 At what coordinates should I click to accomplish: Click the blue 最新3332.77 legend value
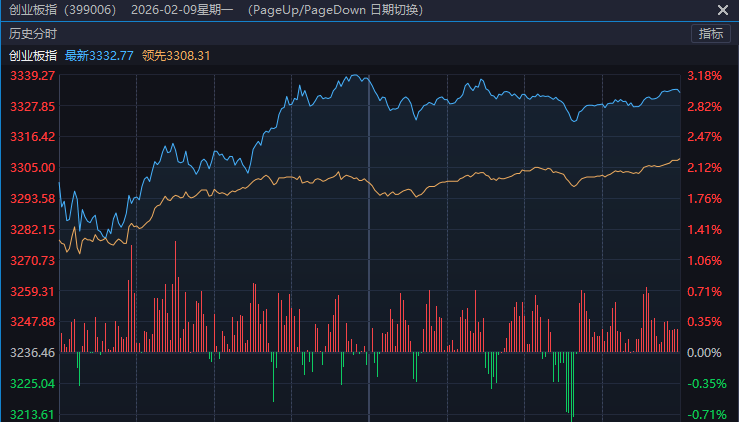pos(99,55)
